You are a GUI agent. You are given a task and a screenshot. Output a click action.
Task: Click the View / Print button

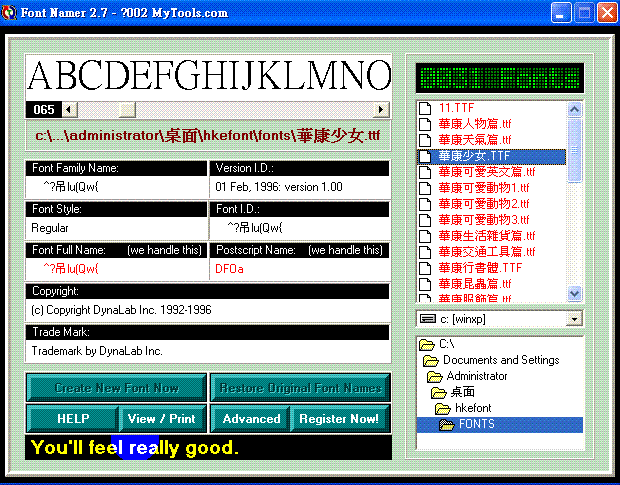click(x=162, y=419)
